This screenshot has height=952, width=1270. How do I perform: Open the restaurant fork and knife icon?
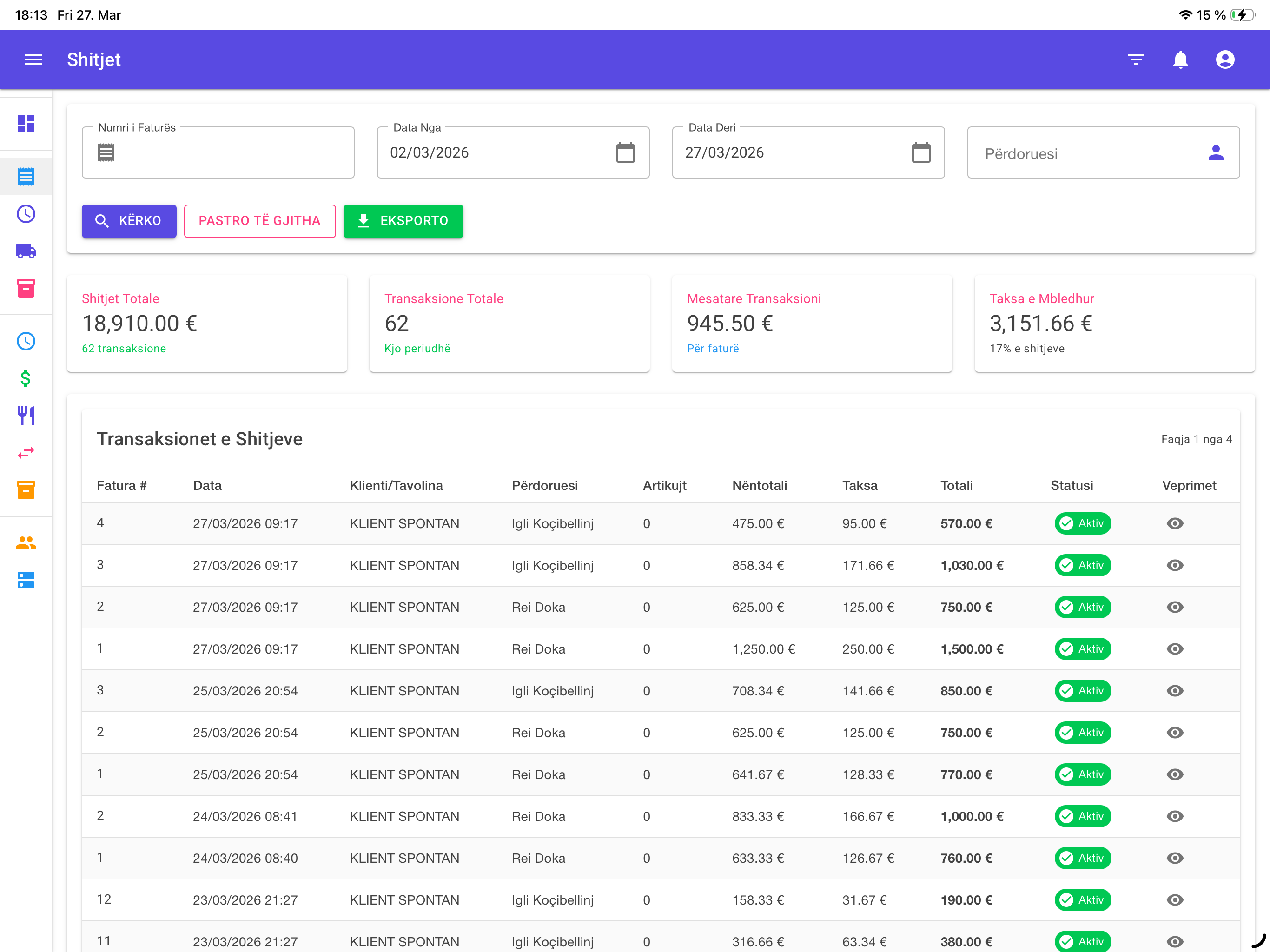pyautogui.click(x=26, y=415)
